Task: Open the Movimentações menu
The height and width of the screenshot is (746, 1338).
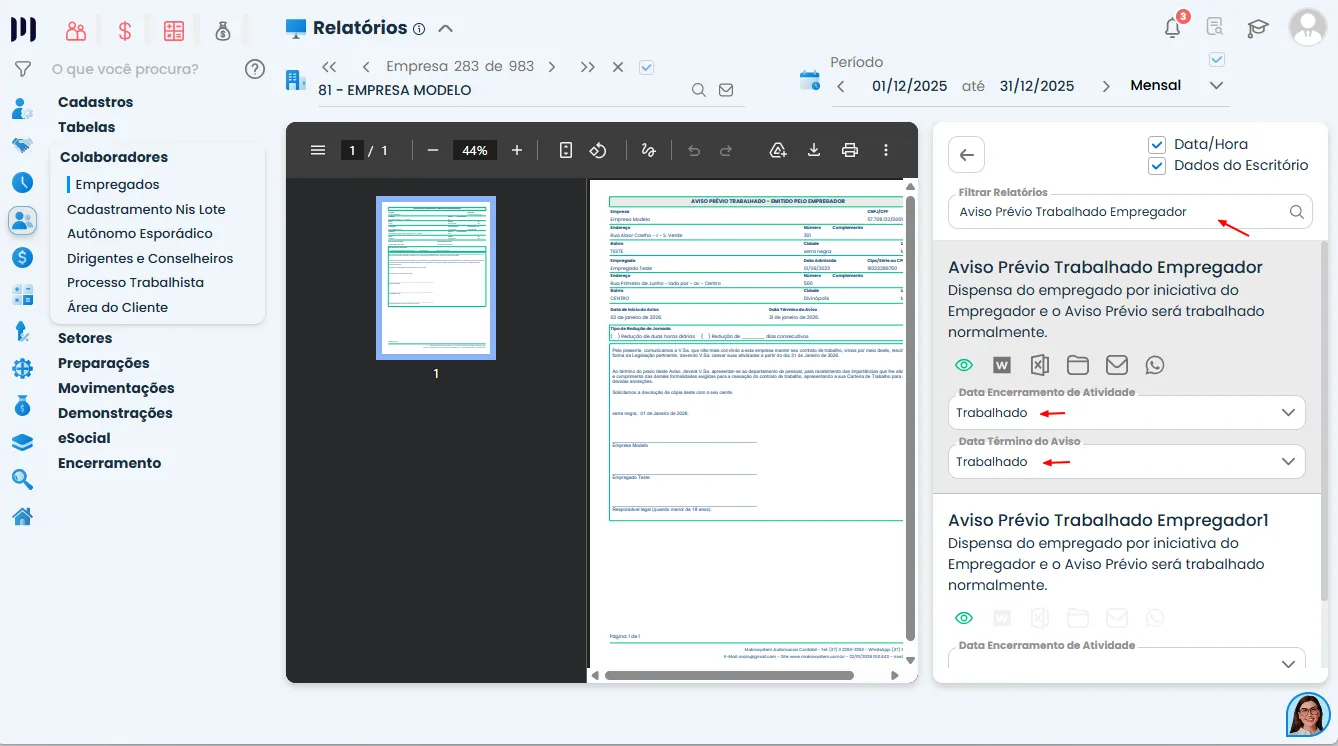Action: pyautogui.click(x=116, y=388)
